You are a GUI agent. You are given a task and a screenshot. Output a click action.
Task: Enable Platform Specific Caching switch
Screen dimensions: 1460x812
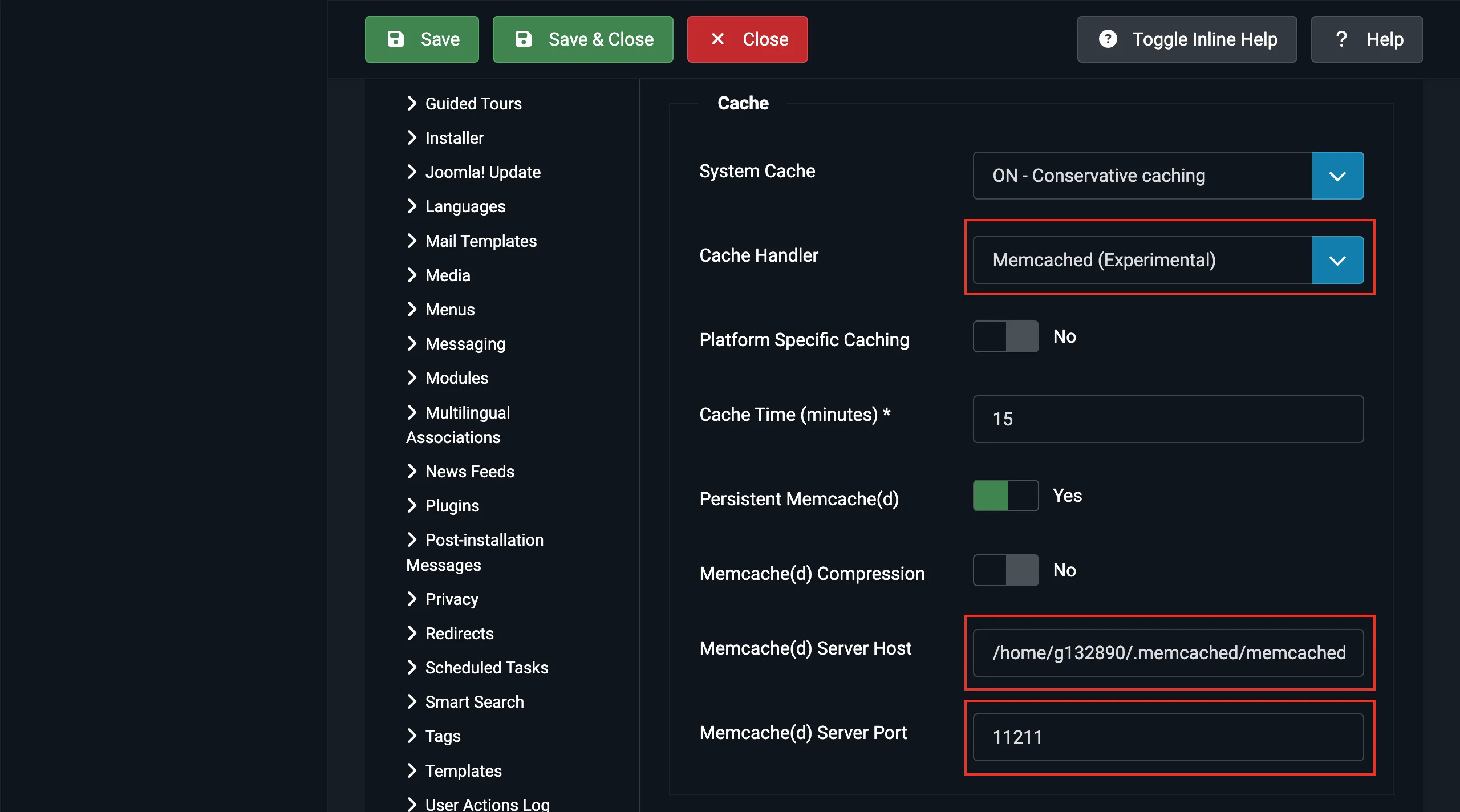pos(1005,336)
